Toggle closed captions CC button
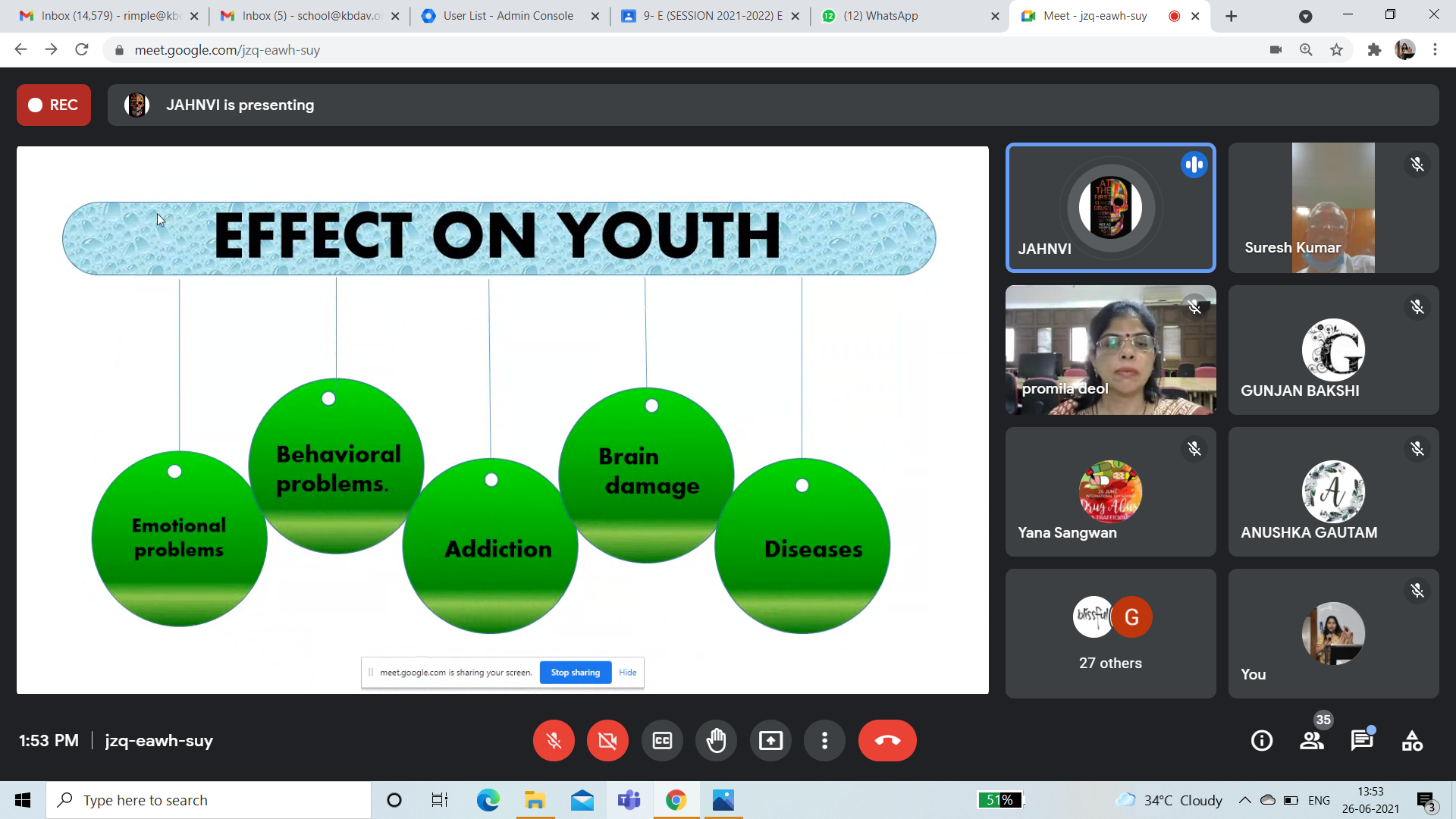Screen dimensions: 1456x819 click(x=662, y=740)
